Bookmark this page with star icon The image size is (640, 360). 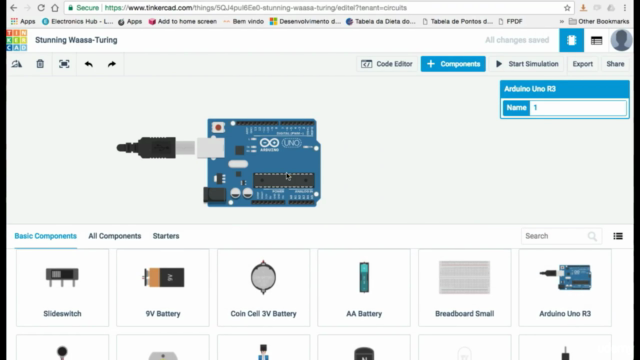point(567,8)
